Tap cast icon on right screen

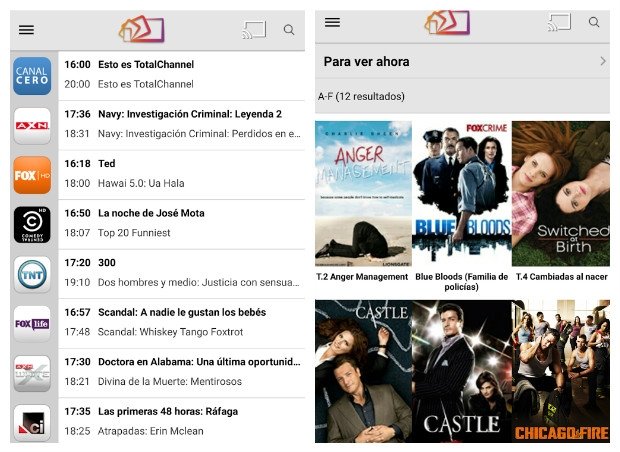(559, 22)
